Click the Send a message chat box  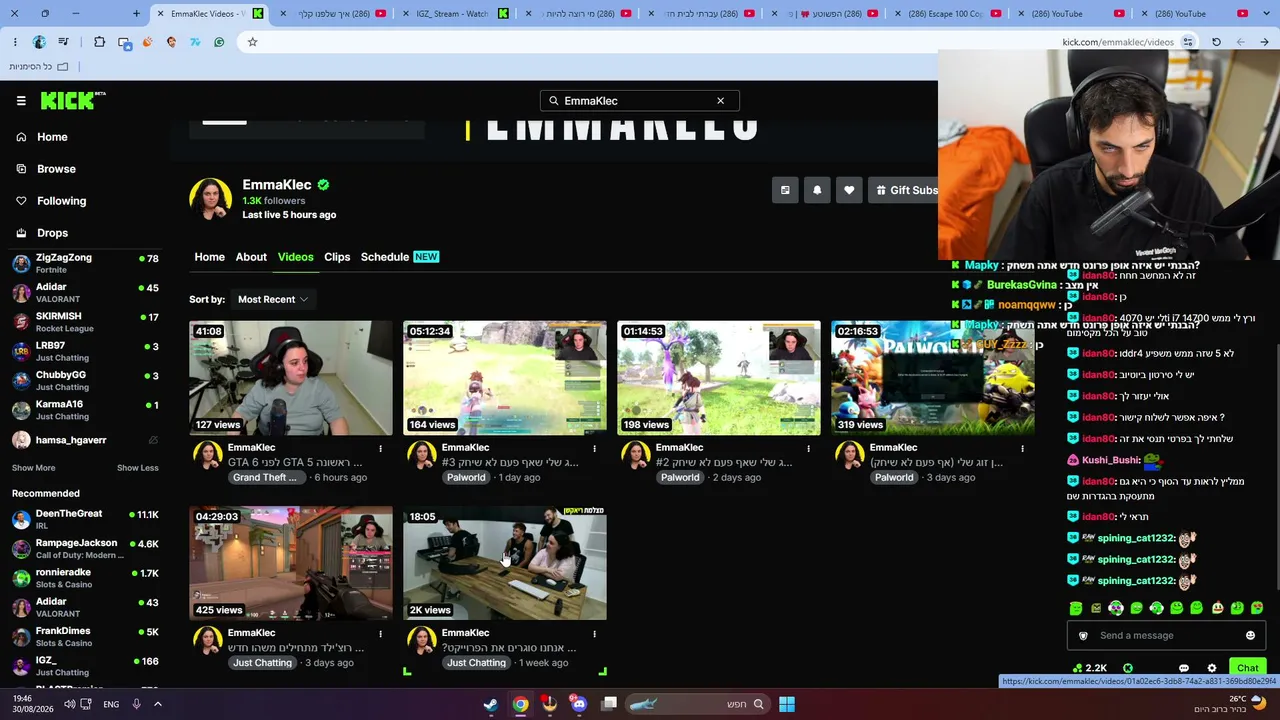[1166, 636]
